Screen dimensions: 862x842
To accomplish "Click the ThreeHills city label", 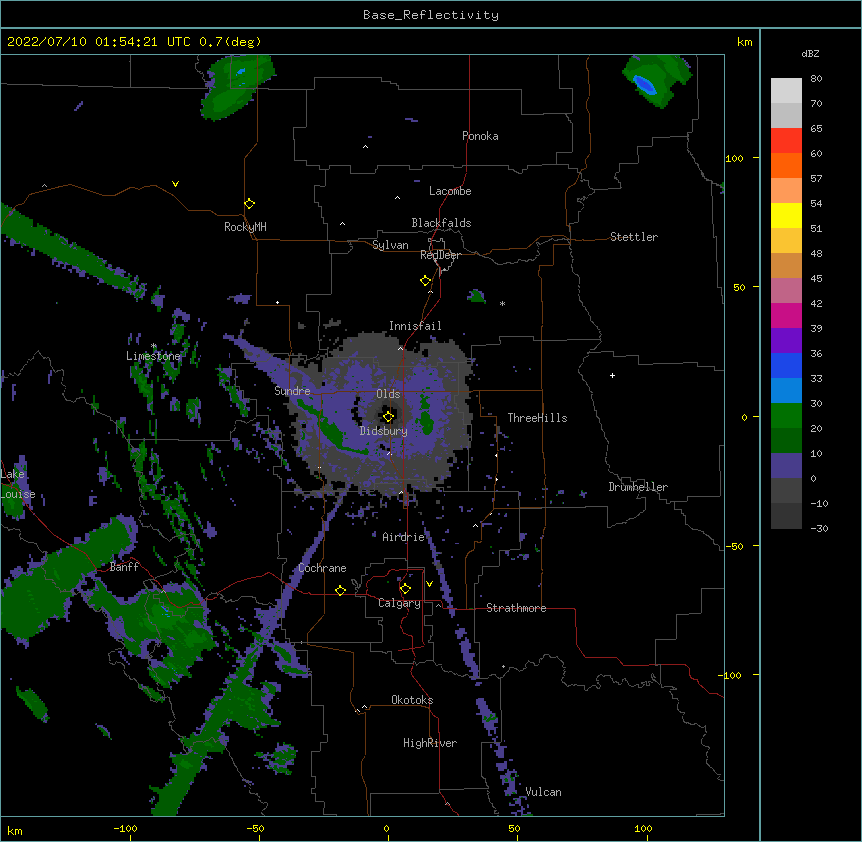I will 537,418.
